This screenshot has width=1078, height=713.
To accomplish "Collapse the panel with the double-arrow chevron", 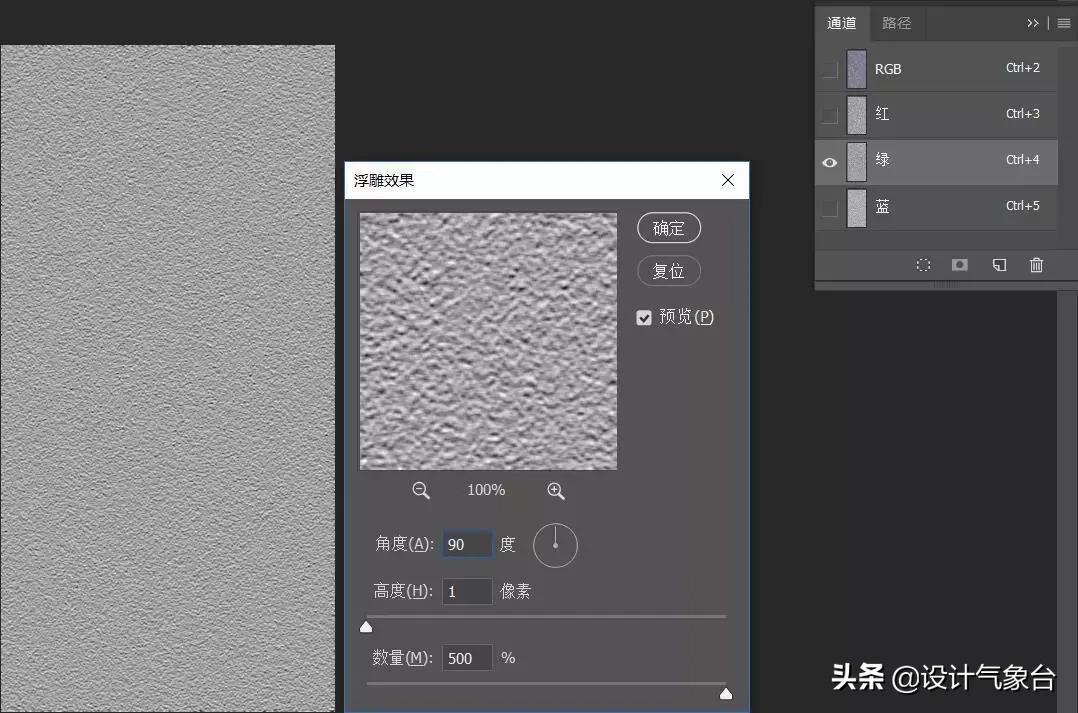I will tap(1033, 23).
